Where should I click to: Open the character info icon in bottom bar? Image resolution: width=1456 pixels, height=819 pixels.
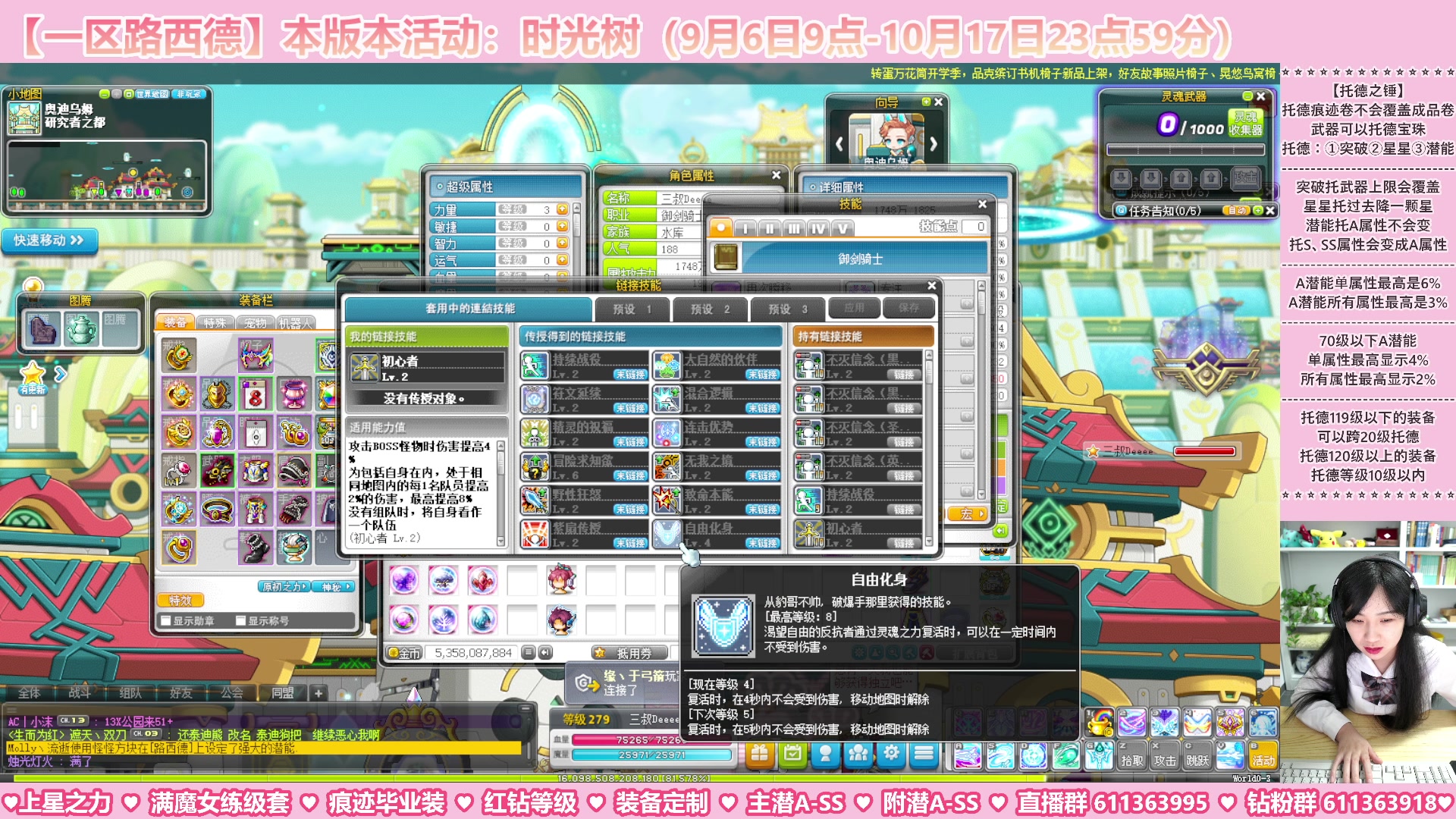826,754
